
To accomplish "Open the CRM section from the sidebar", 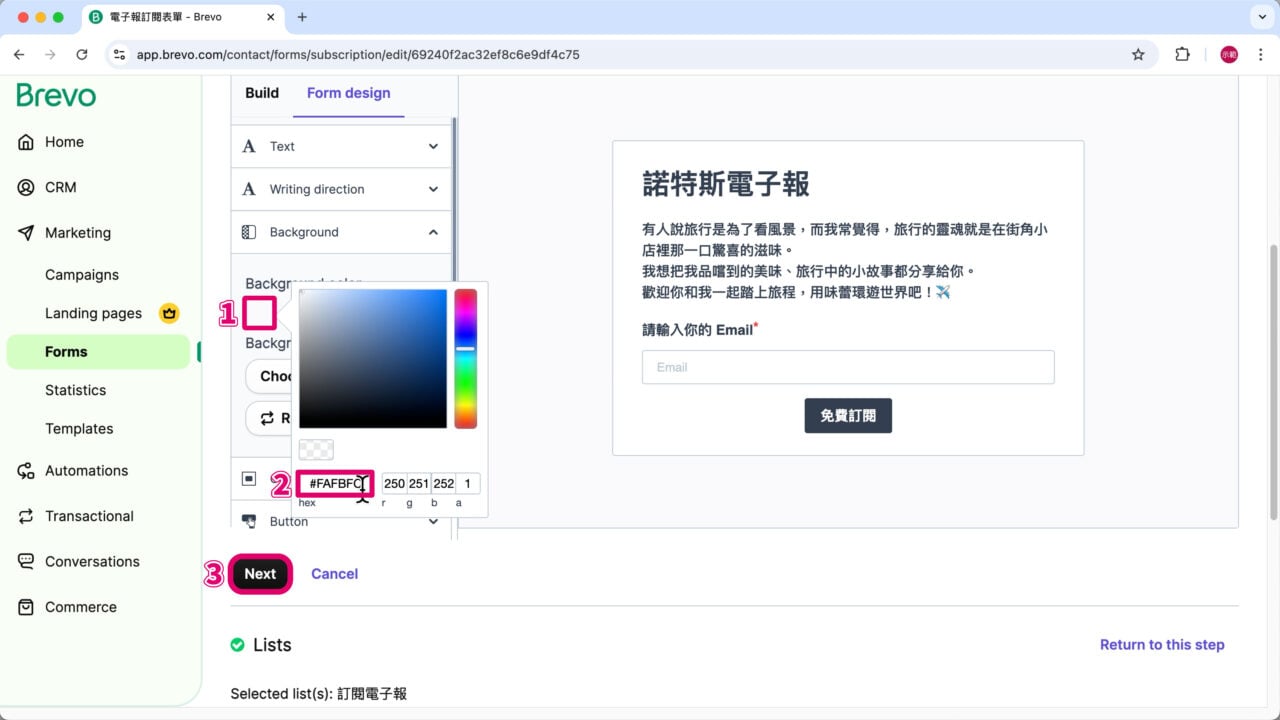I will pyautogui.click(x=62, y=187).
